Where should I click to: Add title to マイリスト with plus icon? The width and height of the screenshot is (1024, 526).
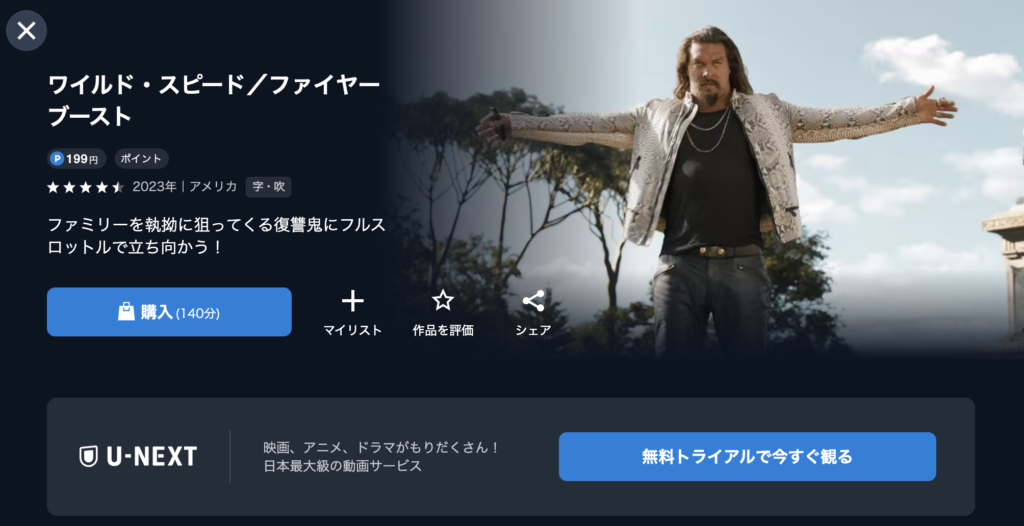click(x=353, y=301)
